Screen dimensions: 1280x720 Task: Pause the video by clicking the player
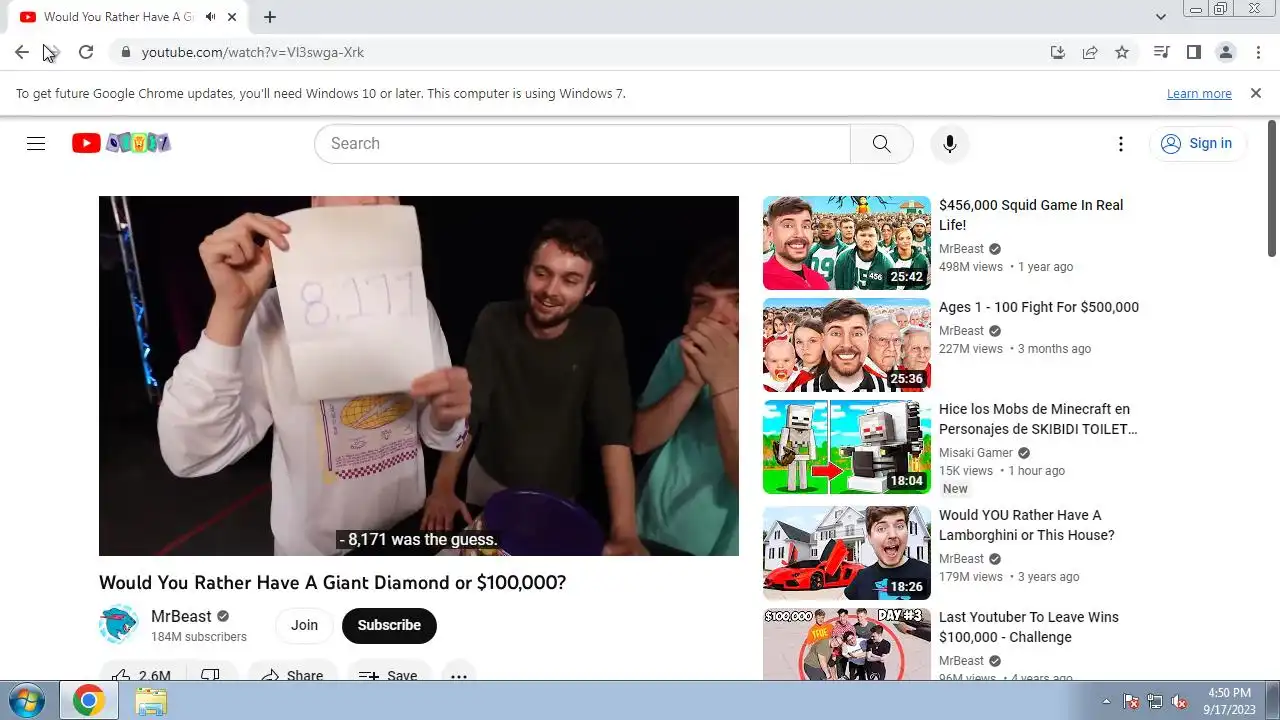[419, 376]
